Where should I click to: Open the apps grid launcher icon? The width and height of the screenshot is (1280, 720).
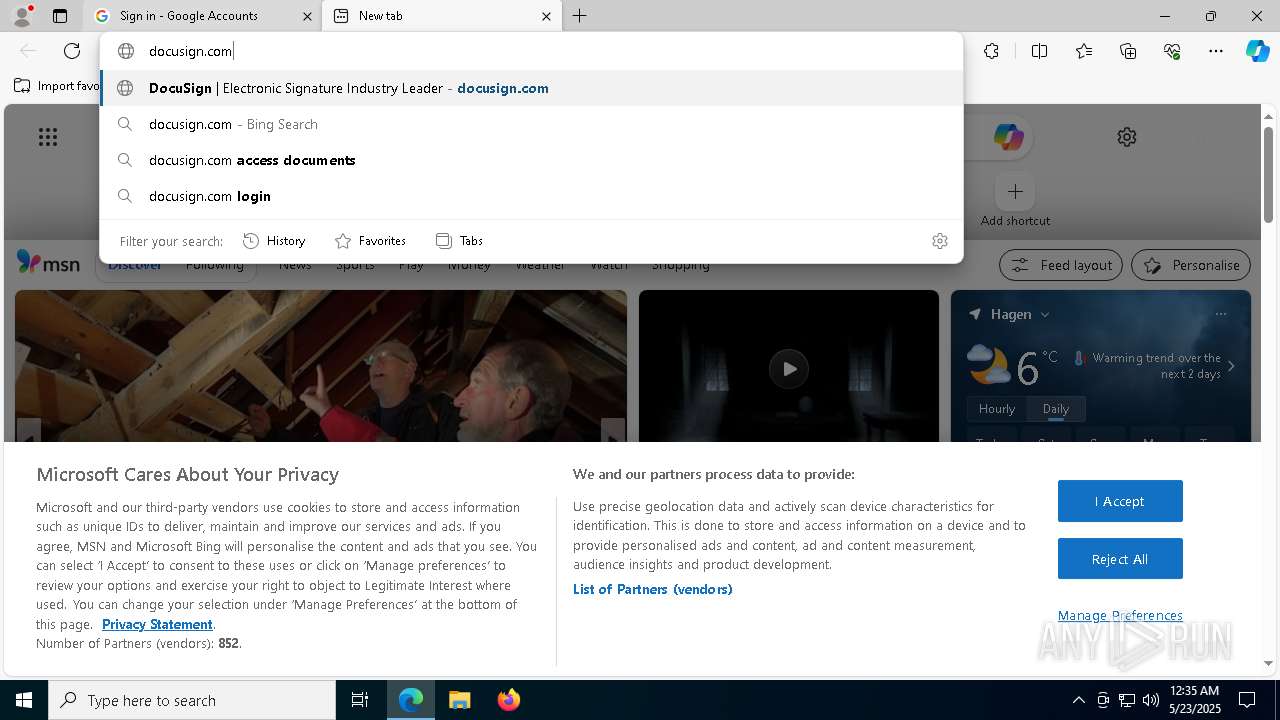[48, 137]
